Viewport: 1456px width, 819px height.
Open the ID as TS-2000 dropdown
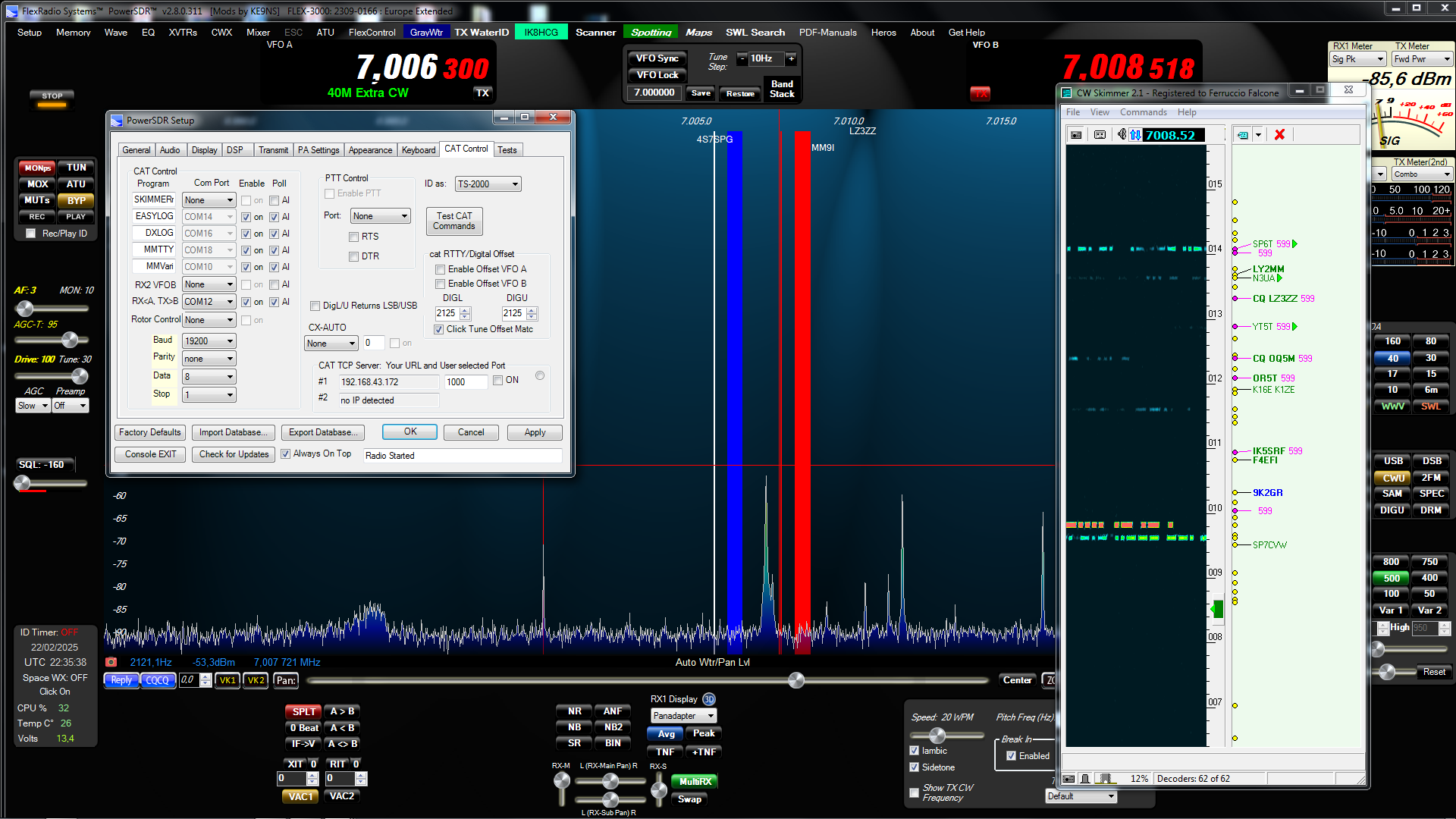point(488,184)
